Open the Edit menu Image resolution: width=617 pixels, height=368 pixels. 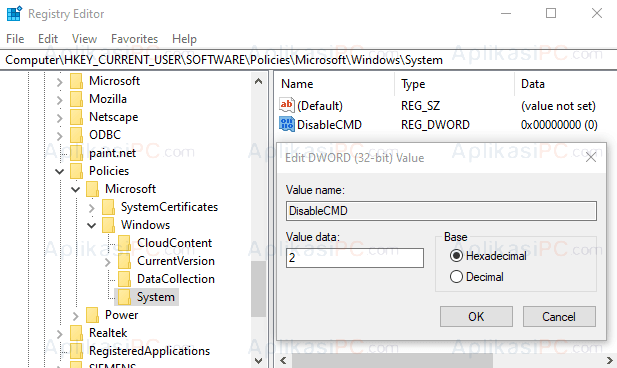(48, 39)
